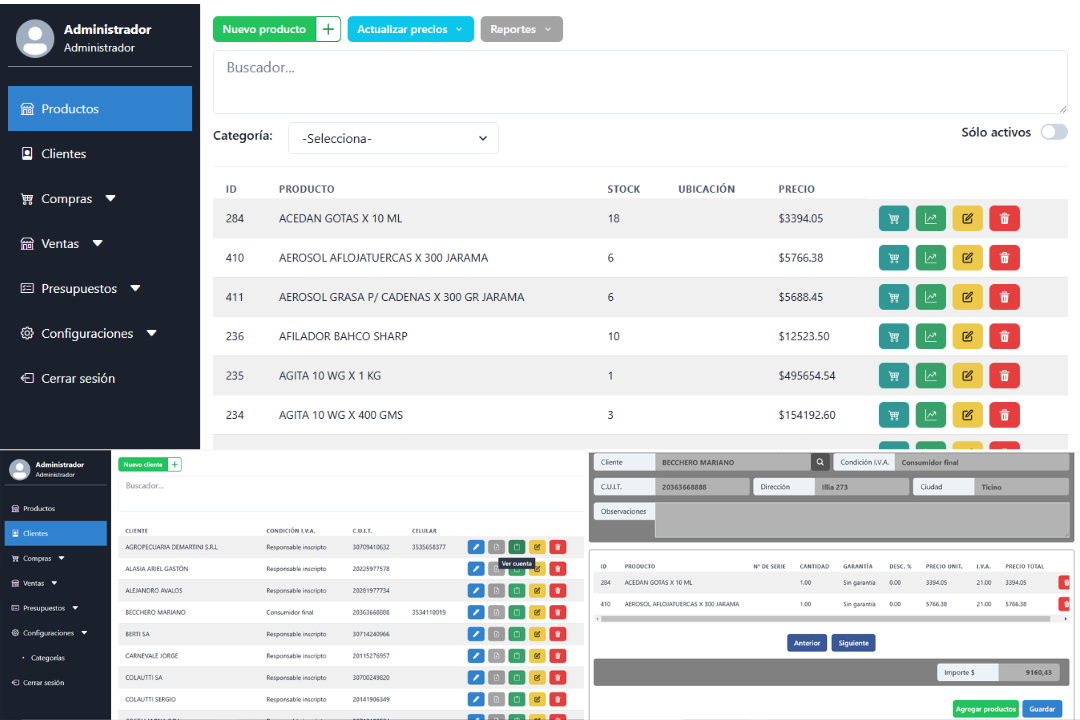This screenshot has width=1080, height=720.
Task: Open the Categoría -Selecciona- dropdown
Action: 393,139
